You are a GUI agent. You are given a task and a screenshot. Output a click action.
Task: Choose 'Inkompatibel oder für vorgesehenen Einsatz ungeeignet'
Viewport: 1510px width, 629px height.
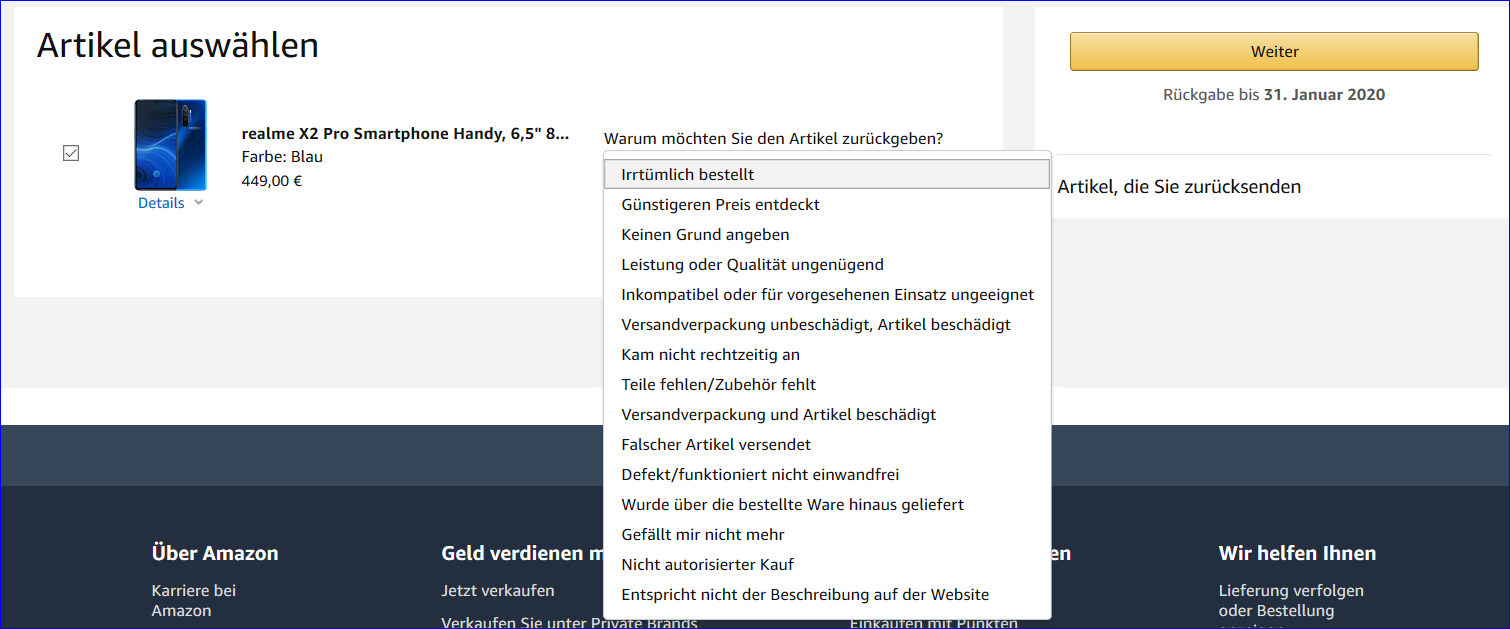tap(828, 294)
